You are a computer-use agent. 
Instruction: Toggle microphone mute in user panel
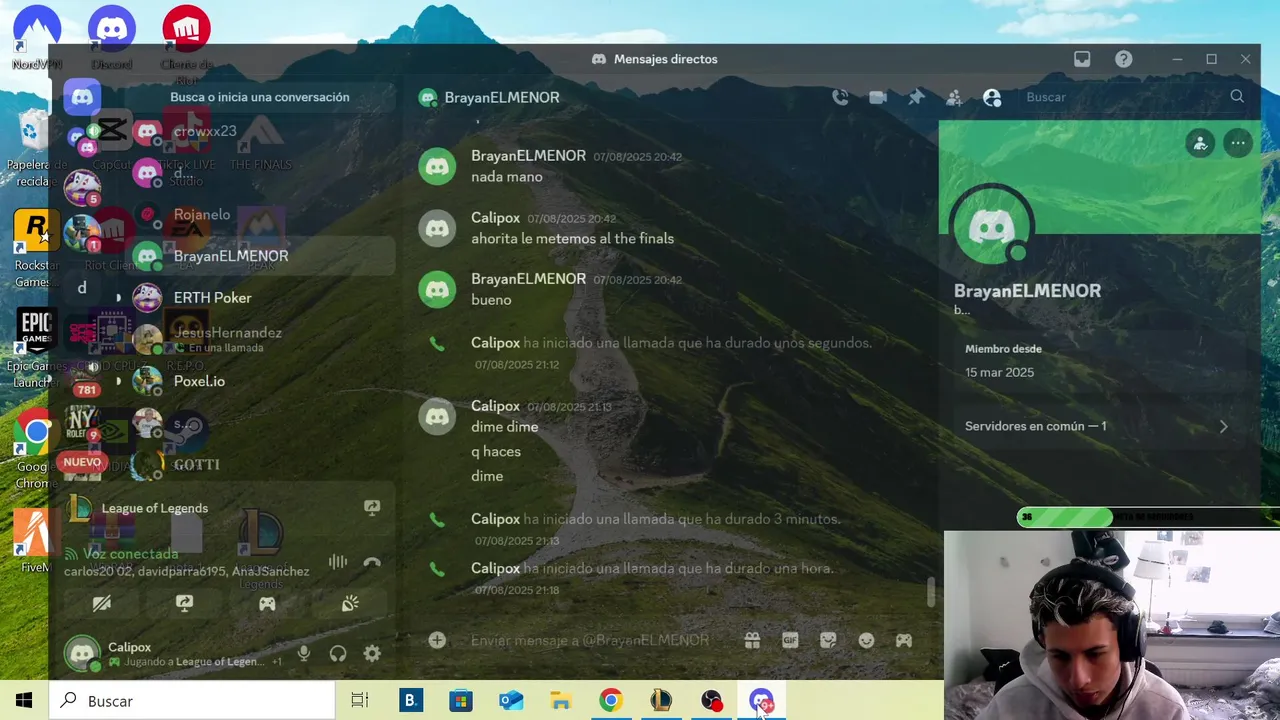click(304, 653)
